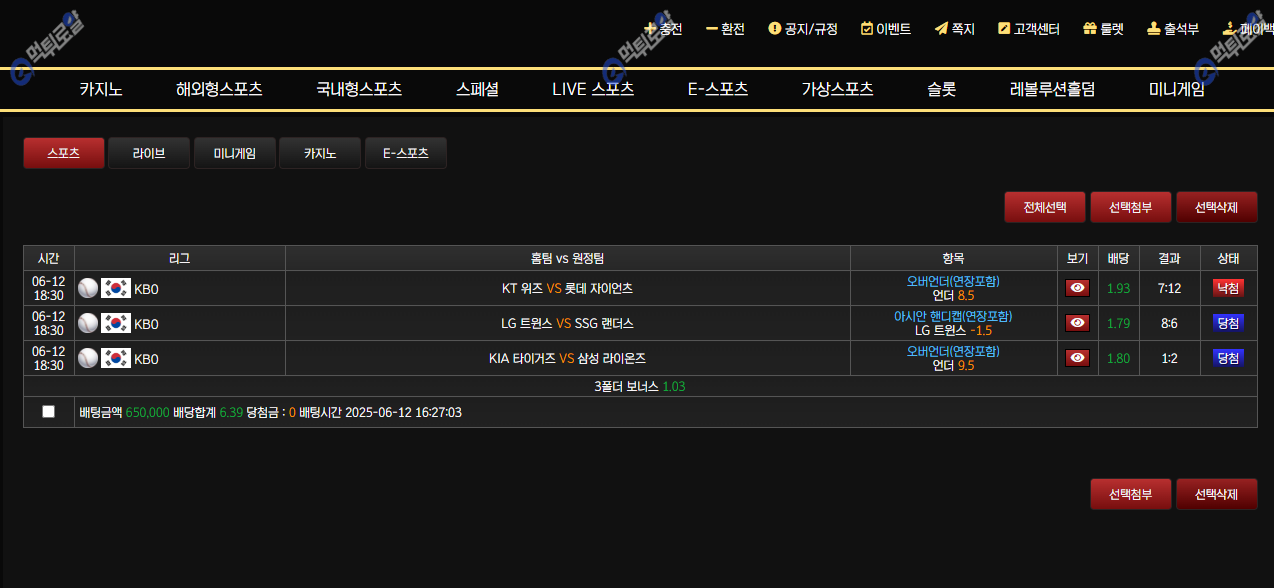The height and width of the screenshot is (588, 1274).
Task: Click the 낙첨 status badge
Action: click(1228, 288)
